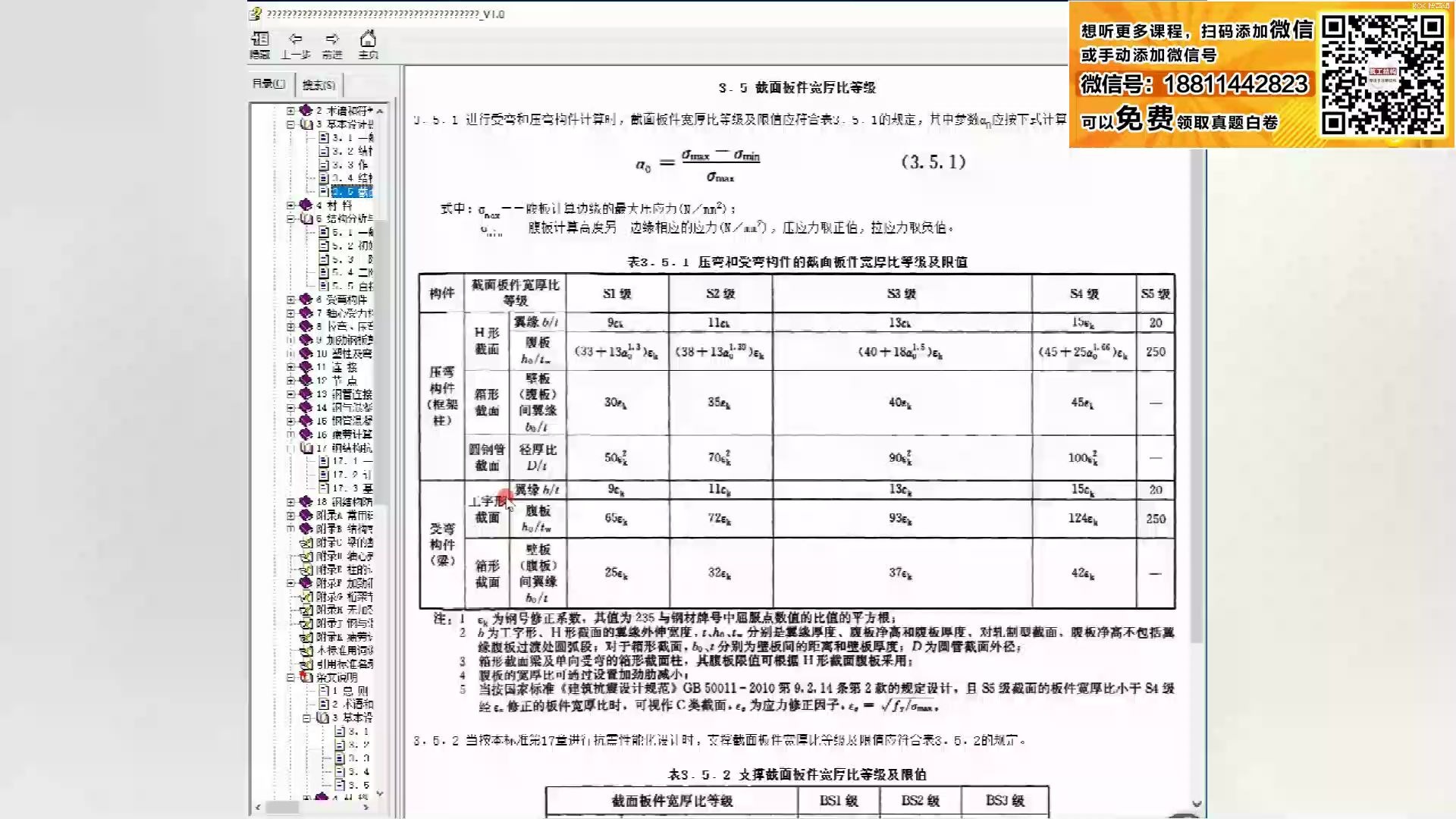Image resolution: width=1456 pixels, height=819 pixels.
Task: Collapse chapter 5 结构分析 node
Action: 290,218
